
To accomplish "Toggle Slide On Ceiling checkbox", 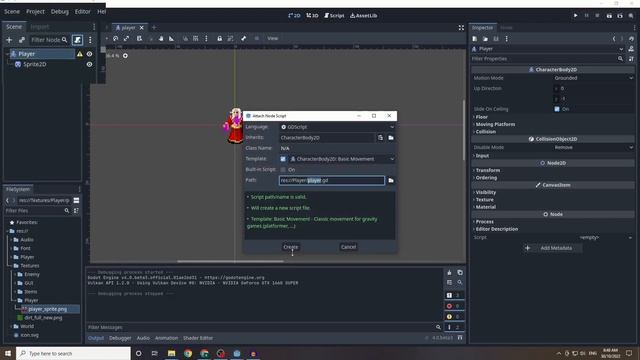I will pyautogui.click(x=557, y=109).
